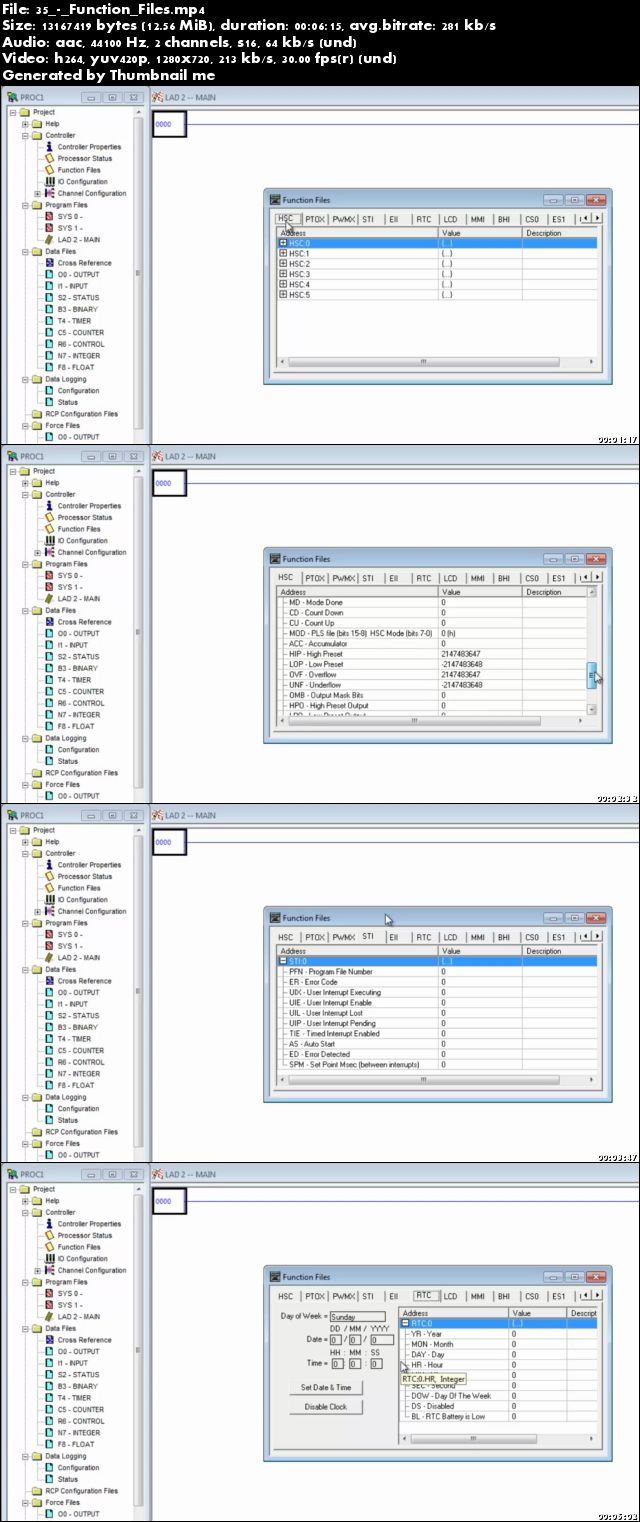Select BHI tab in the RTC frame

pos(504,1296)
